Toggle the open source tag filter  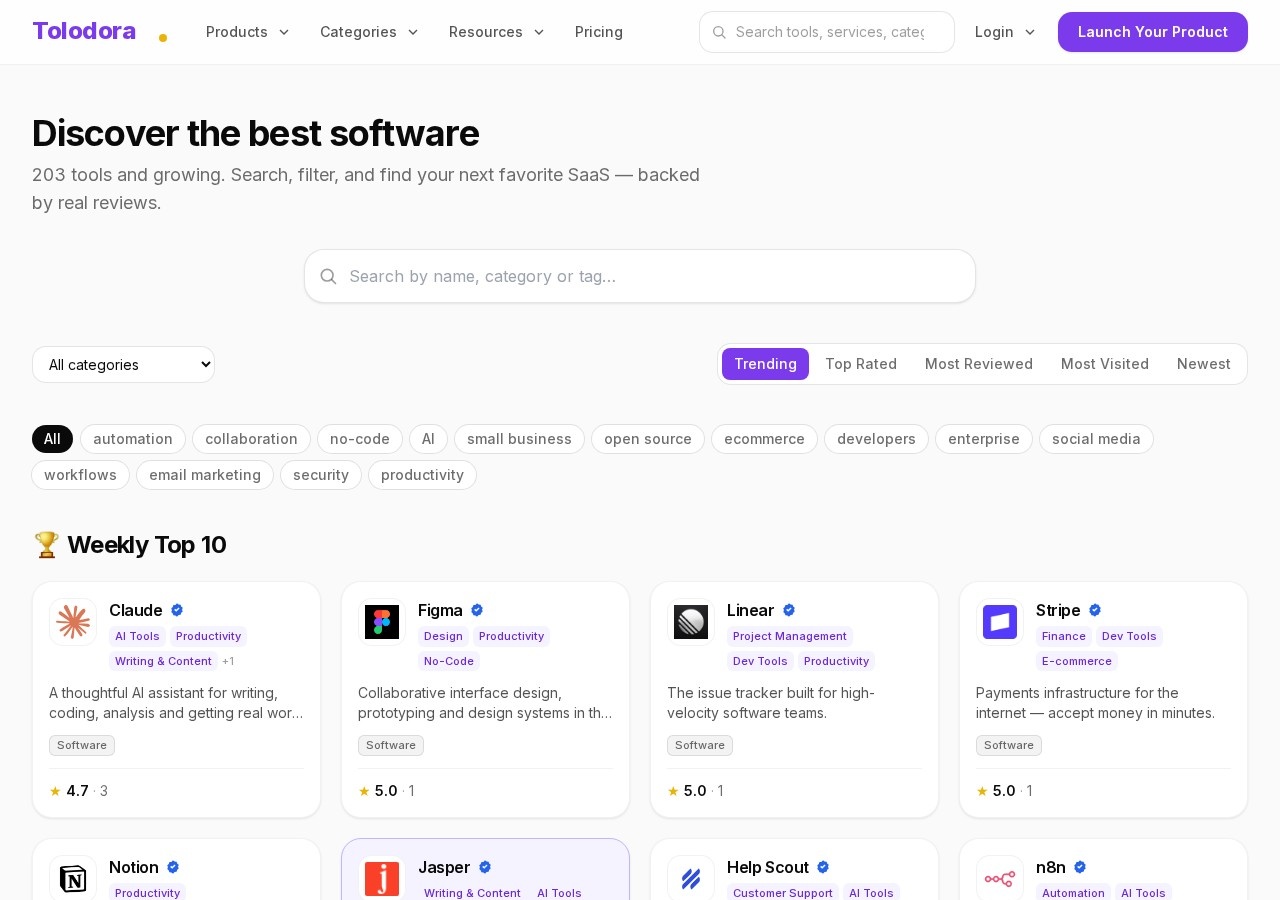[x=648, y=439]
